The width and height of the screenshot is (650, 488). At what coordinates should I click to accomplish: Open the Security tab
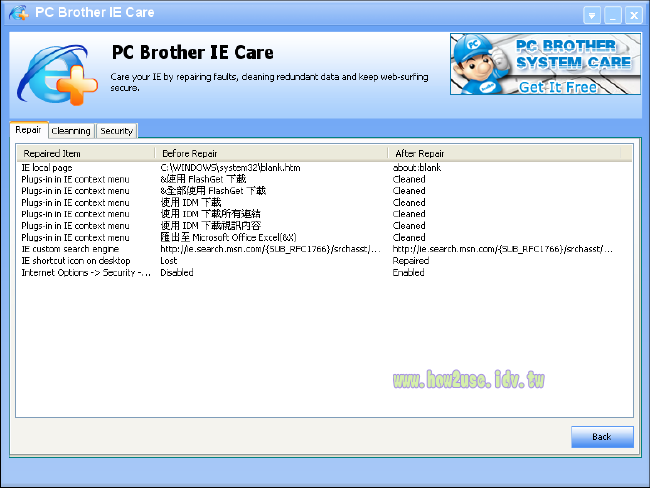point(116,131)
